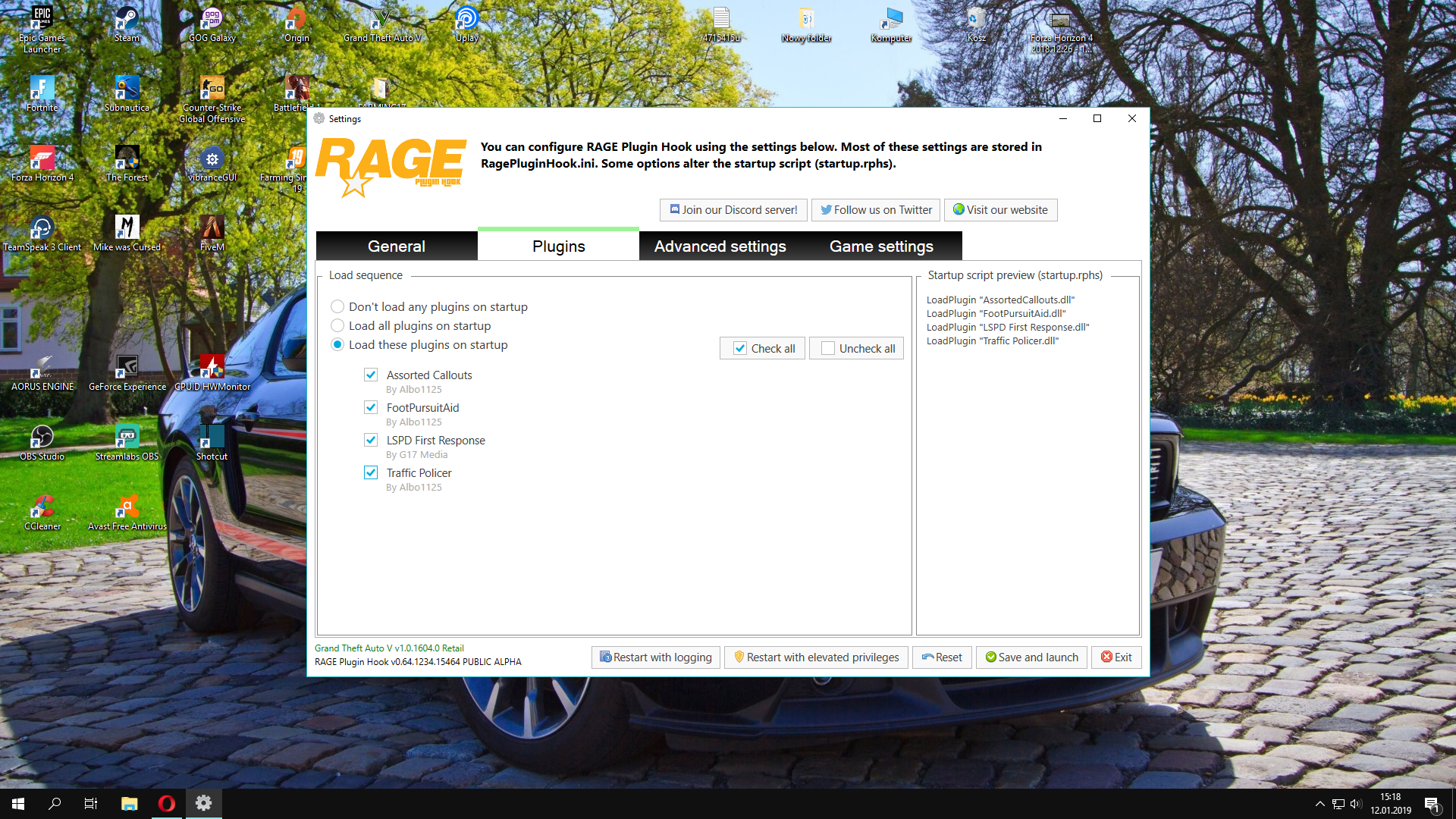This screenshot has width=1456, height=819.
Task: Open the Advanced settings tab
Action: click(720, 246)
